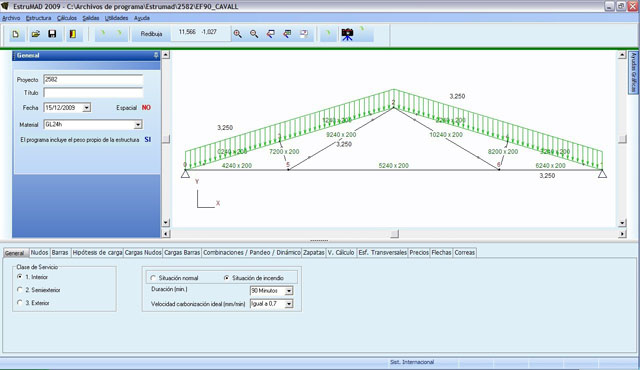Image resolution: width=640 pixels, height=370 pixels.
Task: Open the Velocidad carbonización dropdown
Action: [x=289, y=304]
